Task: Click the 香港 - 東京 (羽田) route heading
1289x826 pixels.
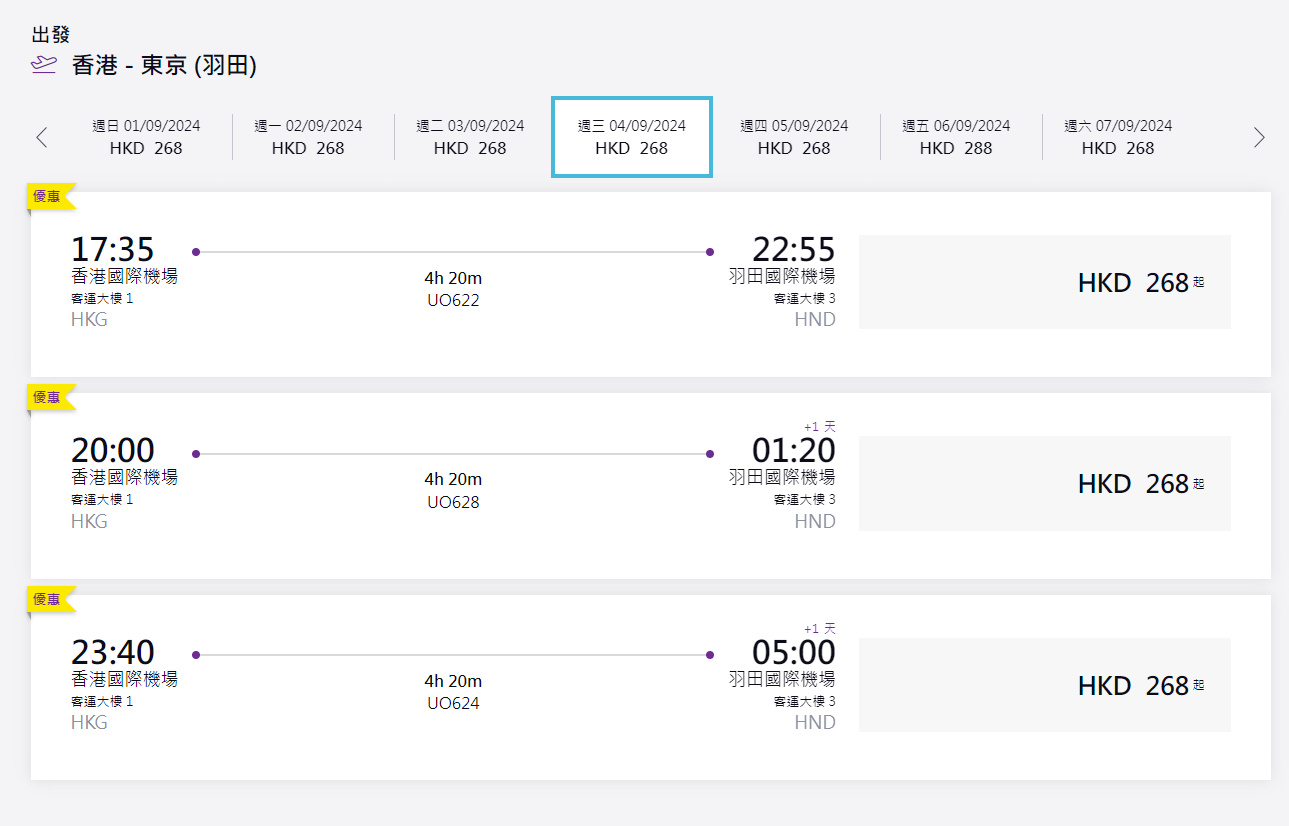Action: coord(165,66)
